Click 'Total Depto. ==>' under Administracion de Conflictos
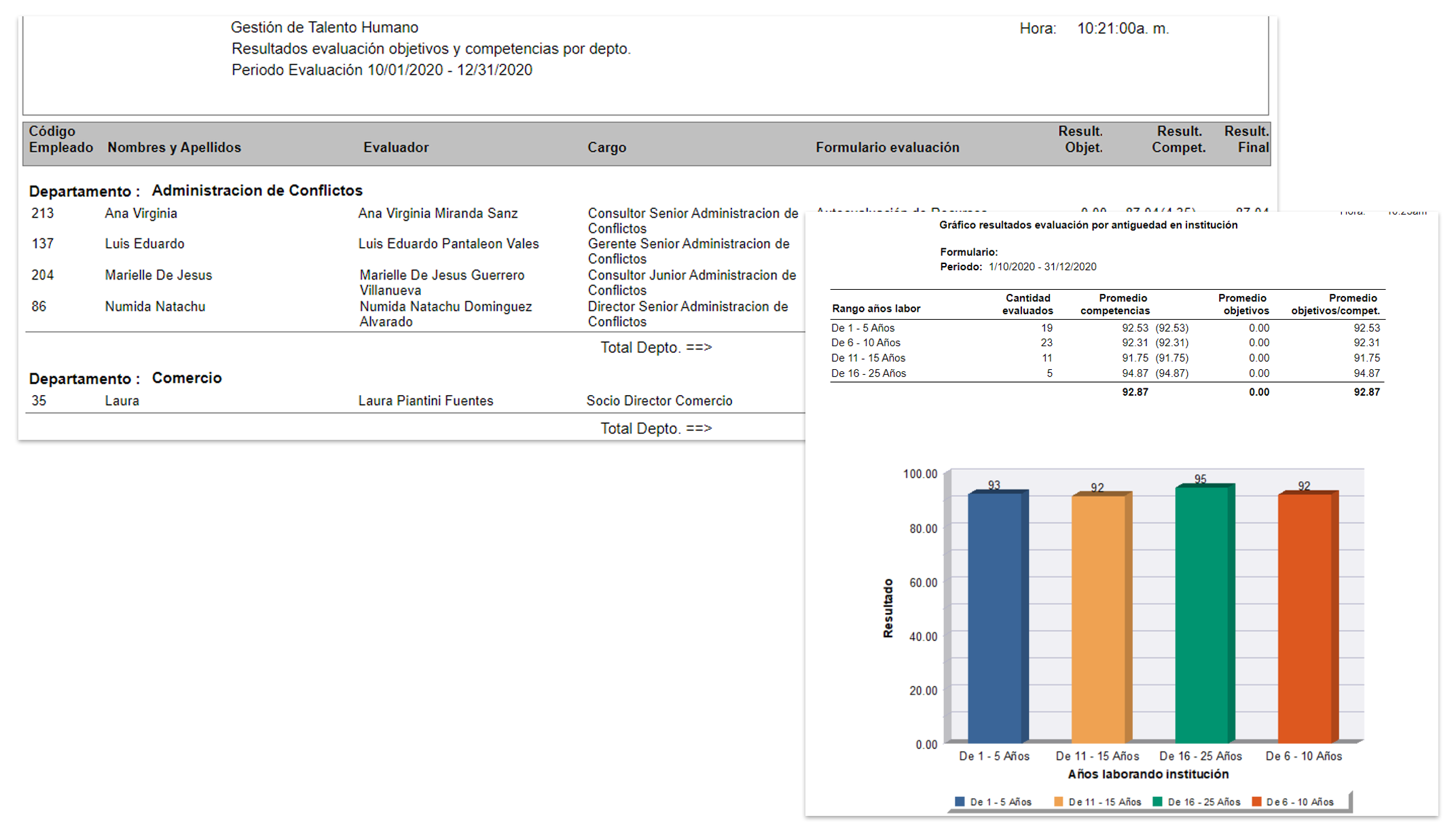Screen dimensions: 1456x822 656,347
